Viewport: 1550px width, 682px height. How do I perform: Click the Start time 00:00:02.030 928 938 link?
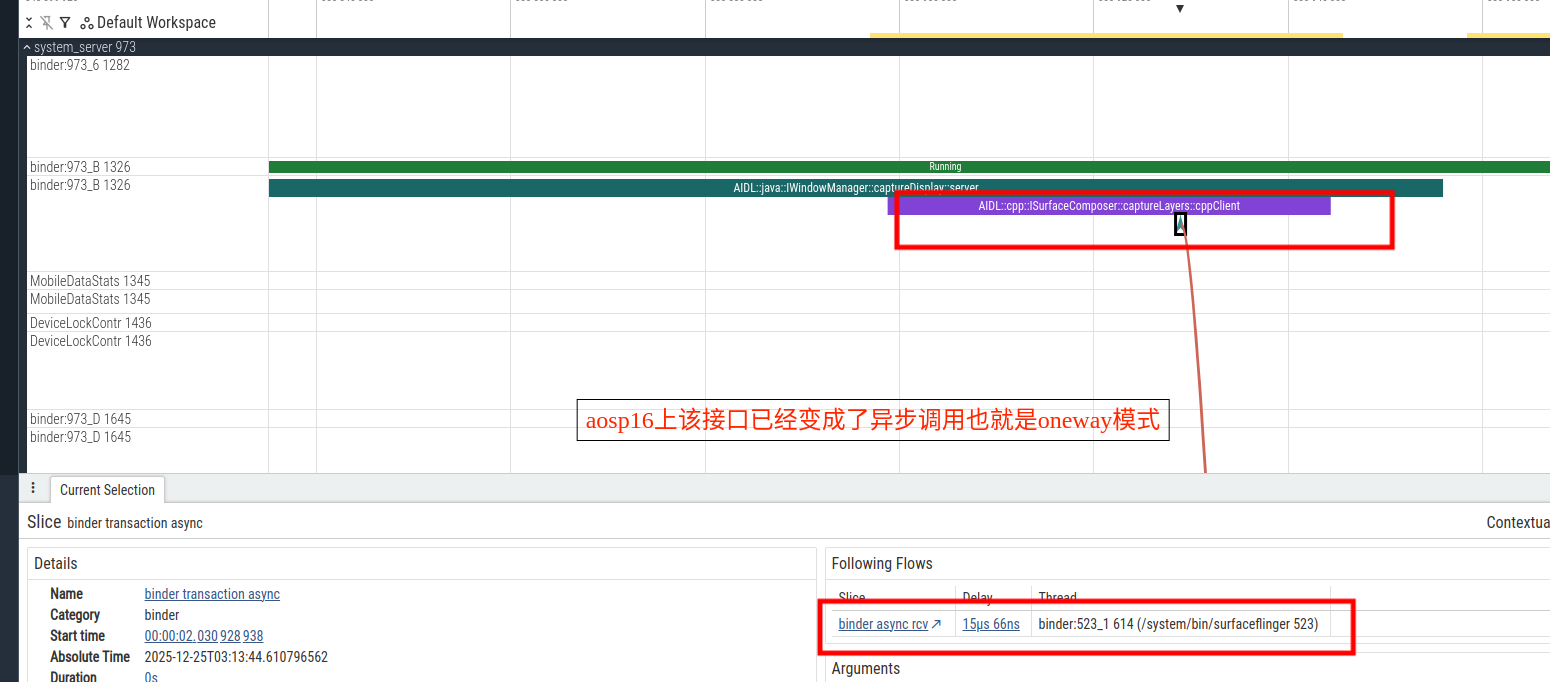[x=204, y=636]
